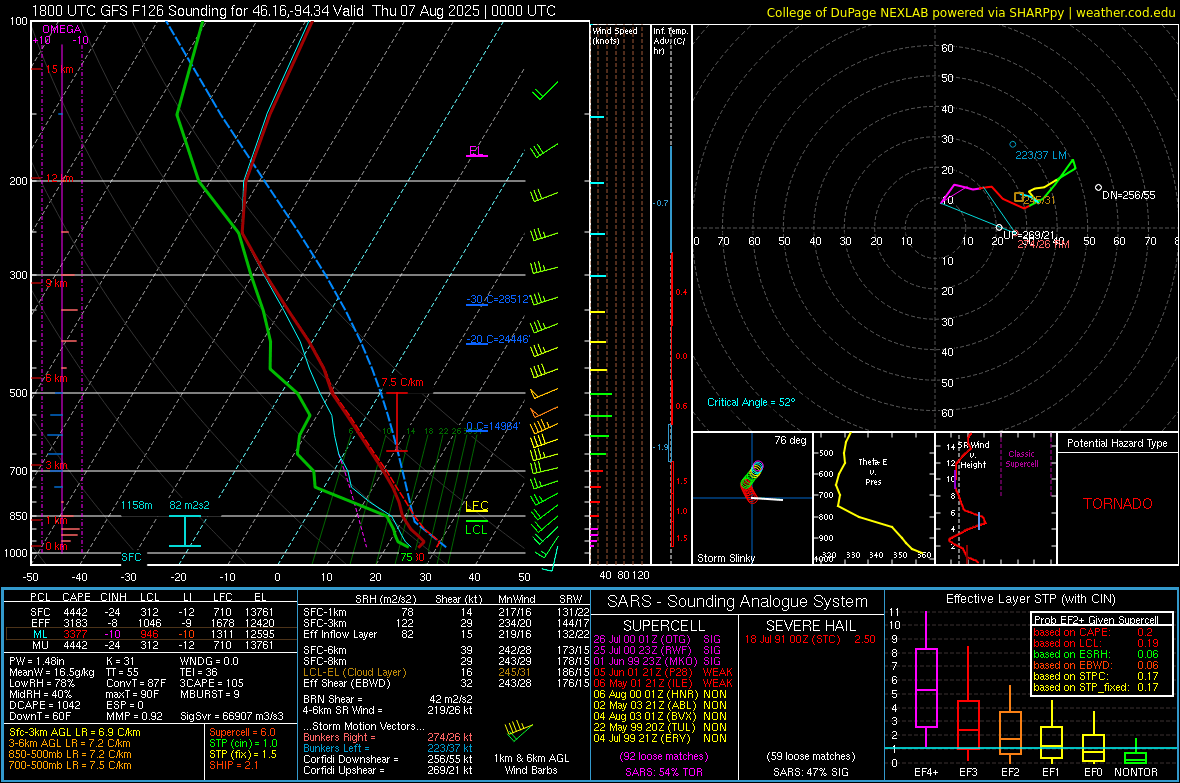Click the SHIP = 2.1 parameter

(x=234, y=765)
